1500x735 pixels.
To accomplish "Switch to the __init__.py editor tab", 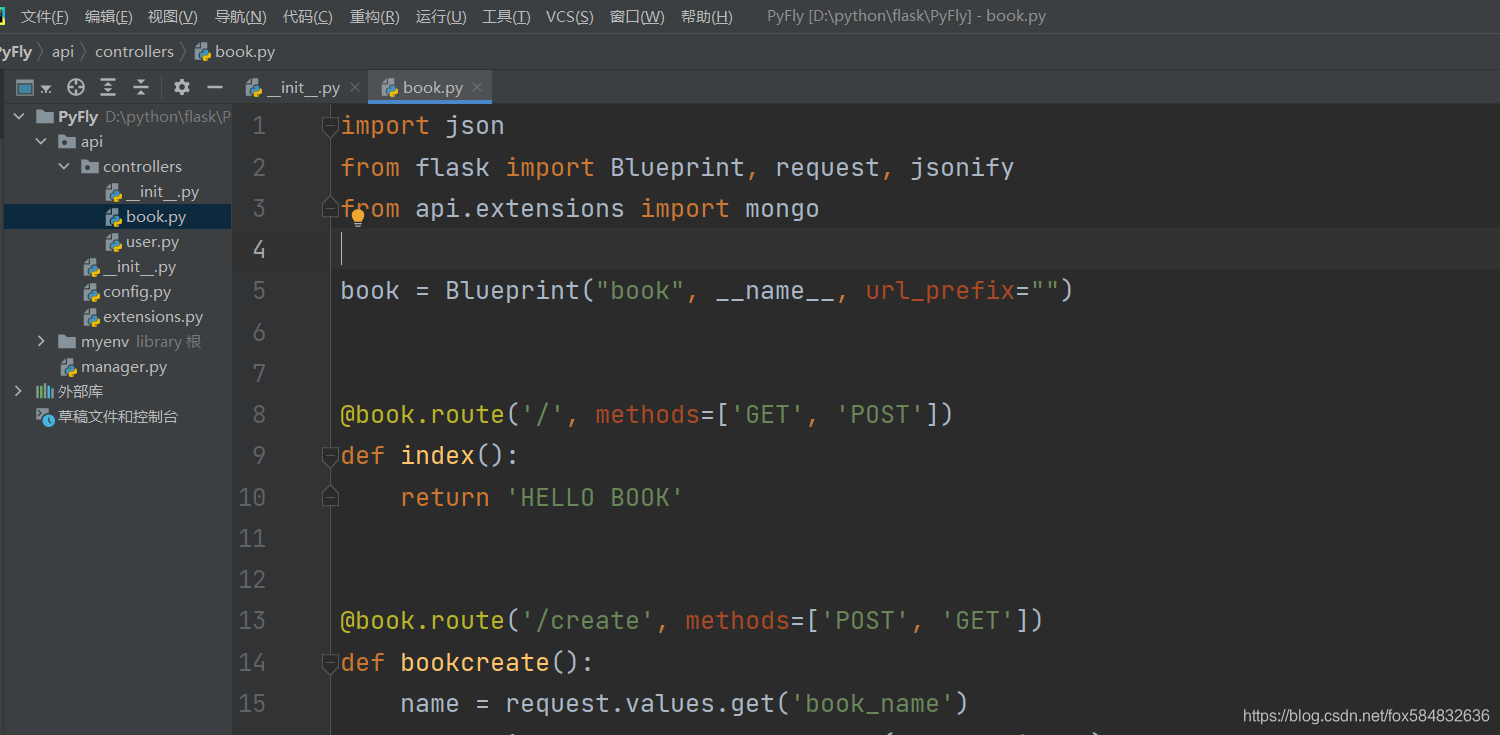I will [x=302, y=88].
